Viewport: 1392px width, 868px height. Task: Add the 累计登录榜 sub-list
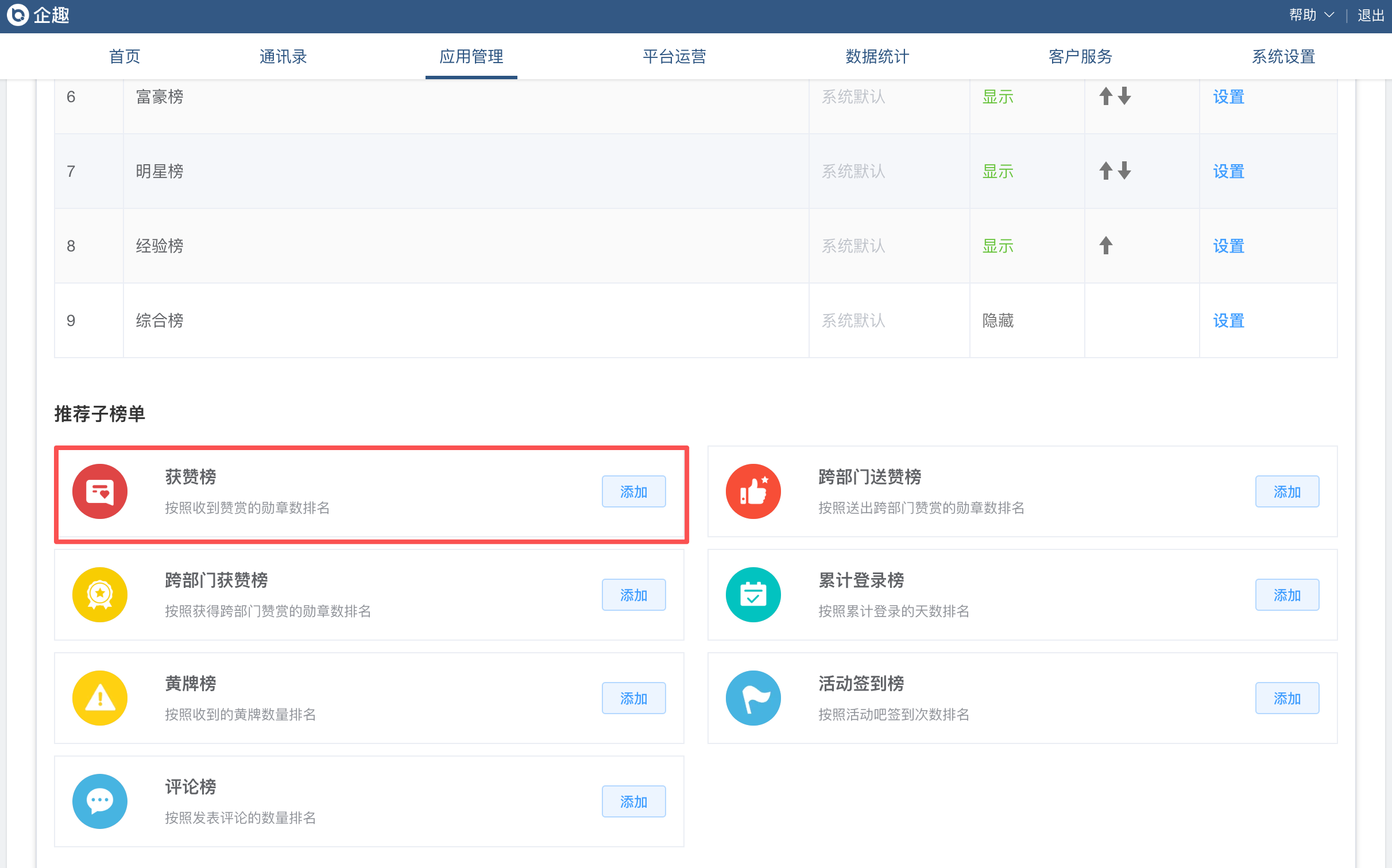(x=1287, y=595)
